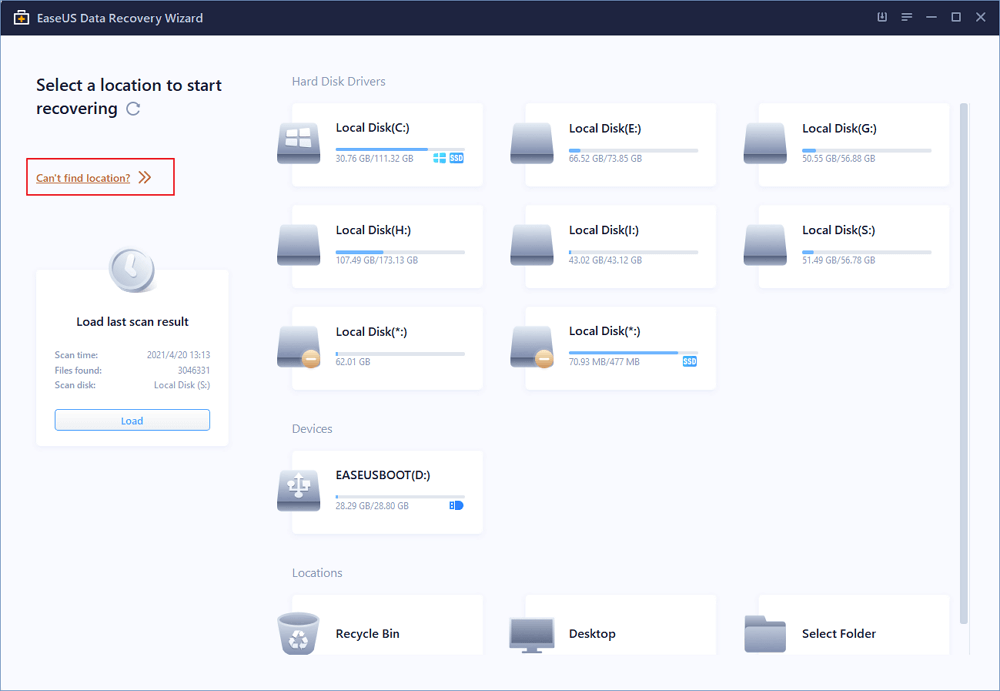Click the Local Disk(G:) label
The image size is (1000, 691).
coord(839,128)
